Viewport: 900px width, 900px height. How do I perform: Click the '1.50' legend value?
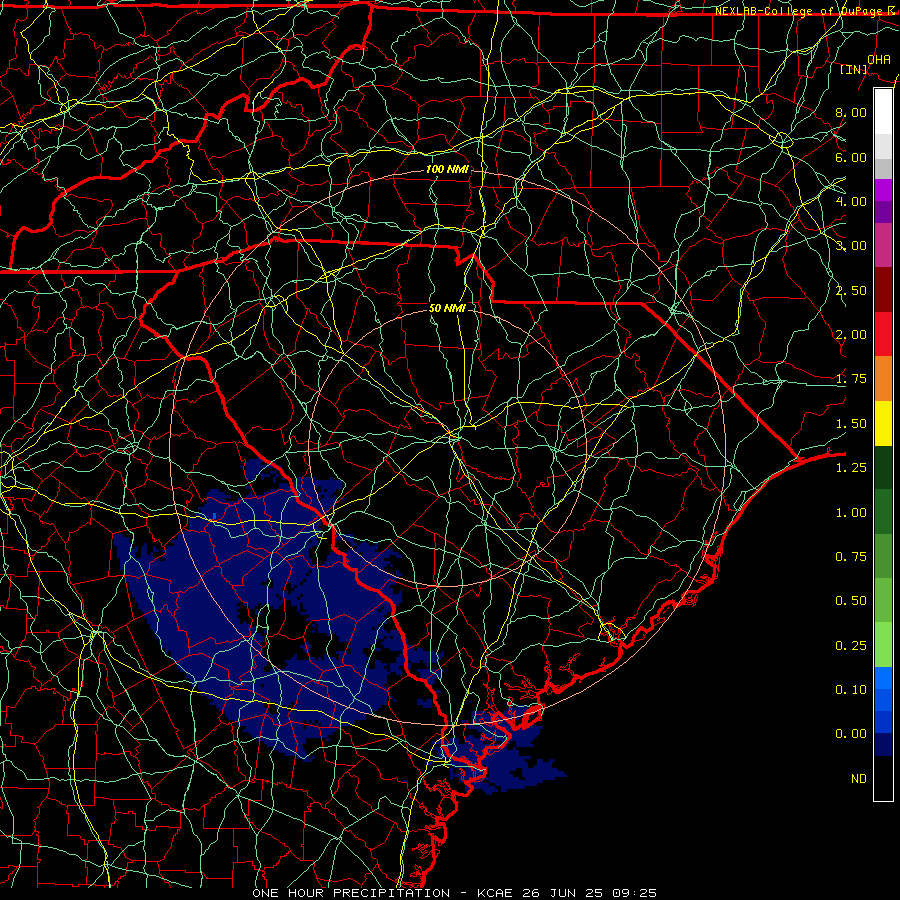click(851, 423)
